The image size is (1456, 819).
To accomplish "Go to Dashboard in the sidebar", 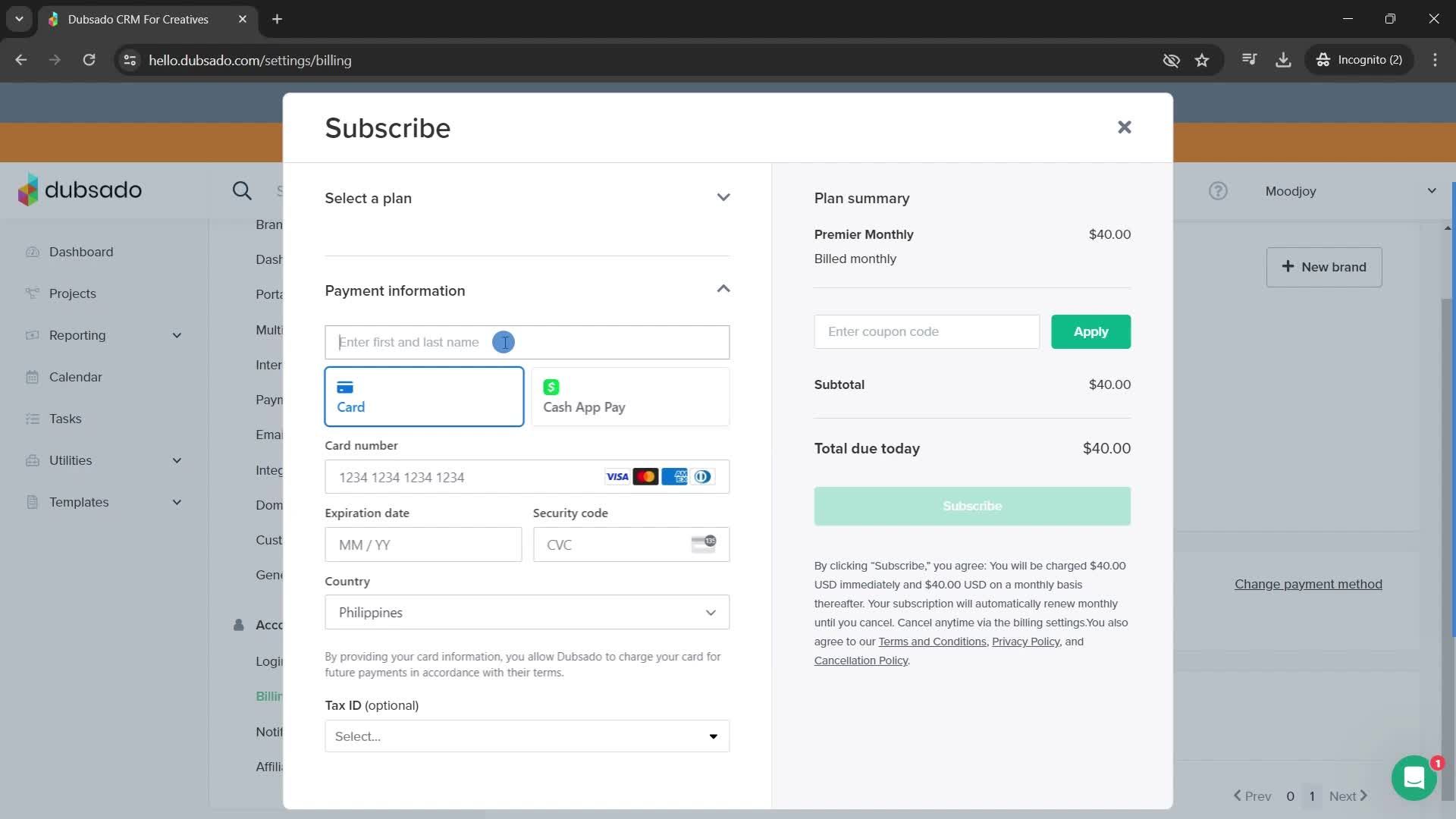I will click(x=81, y=252).
